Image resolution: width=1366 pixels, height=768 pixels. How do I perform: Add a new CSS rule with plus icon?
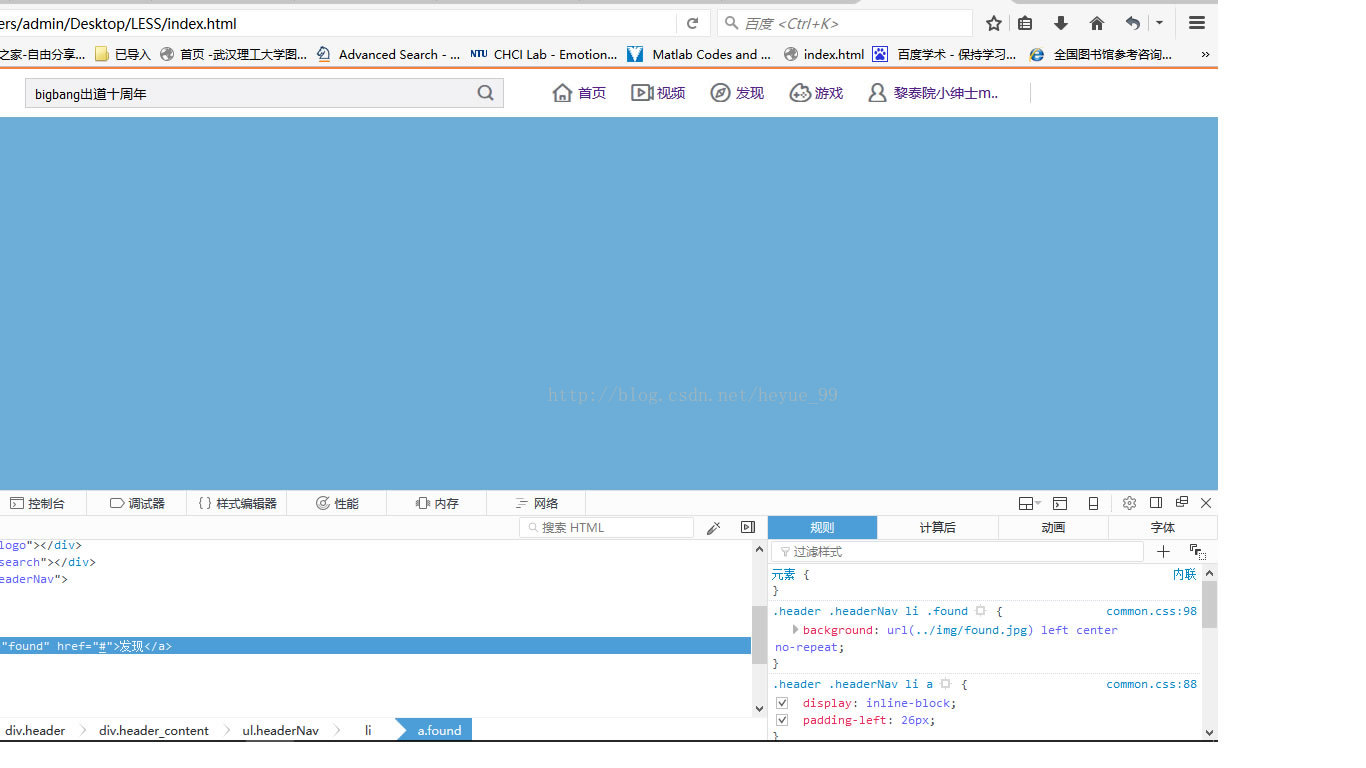(1163, 551)
